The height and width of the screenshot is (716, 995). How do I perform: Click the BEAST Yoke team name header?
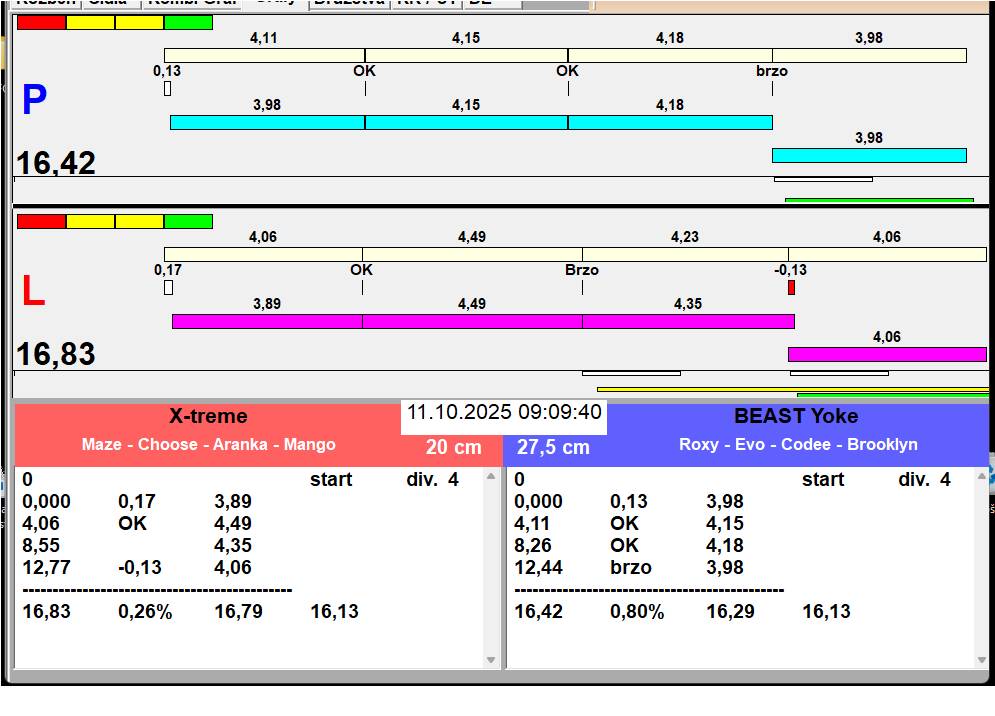pos(796,417)
